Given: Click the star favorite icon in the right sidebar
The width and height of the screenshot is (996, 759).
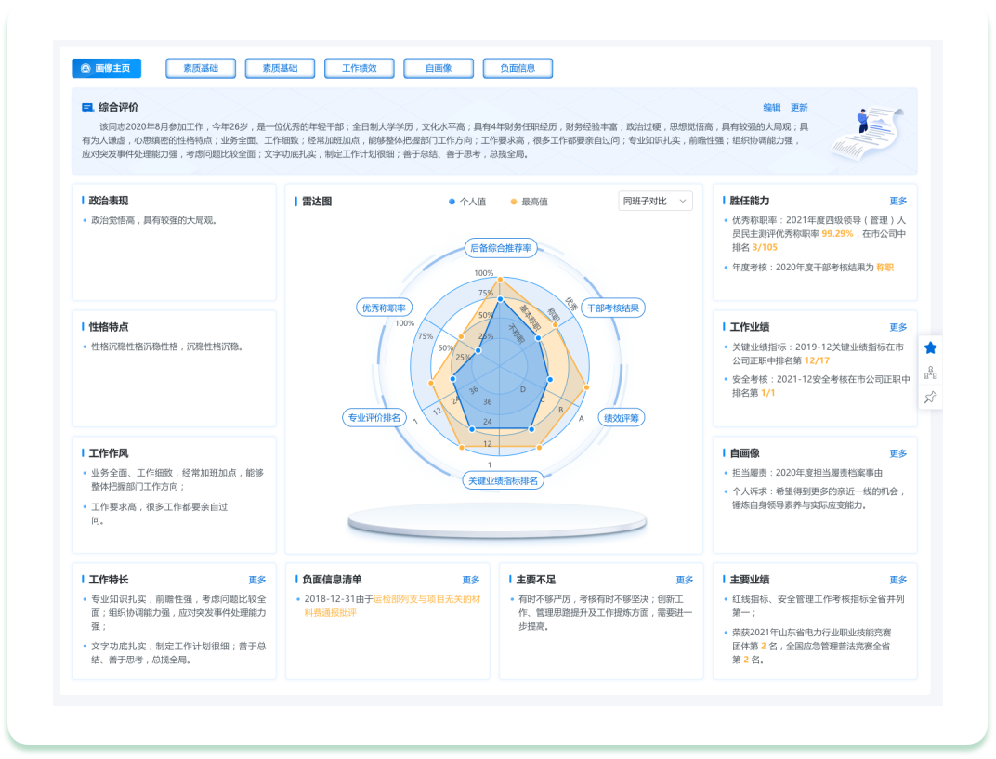Looking at the screenshot, I should tap(931, 348).
